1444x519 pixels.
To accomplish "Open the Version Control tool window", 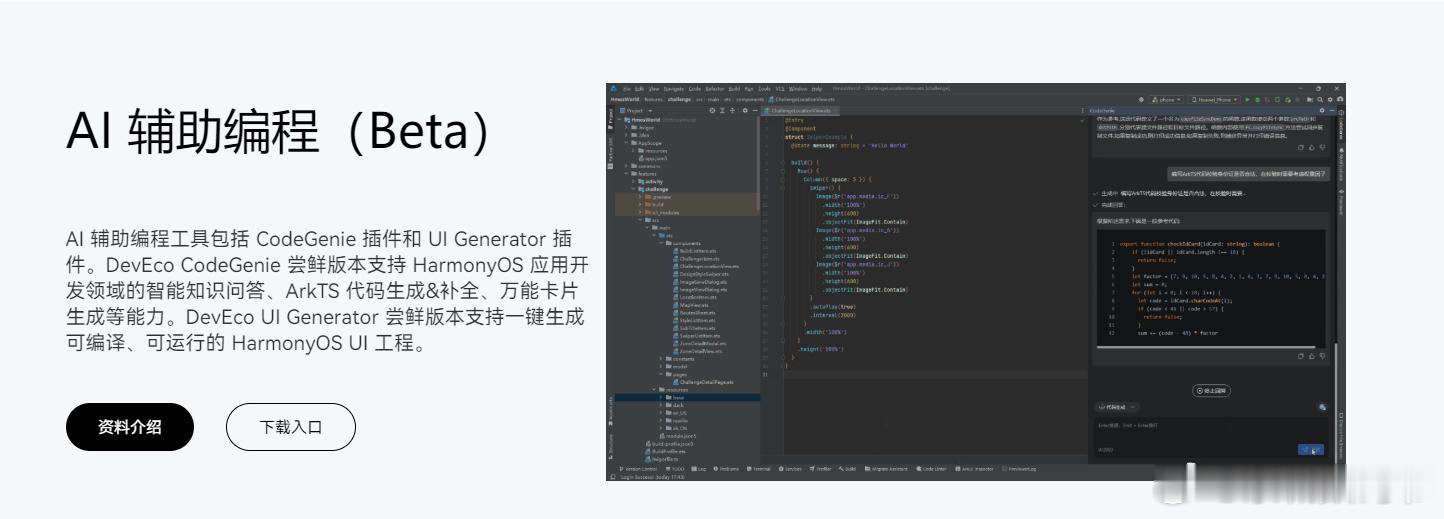I will pyautogui.click(x=638, y=469).
